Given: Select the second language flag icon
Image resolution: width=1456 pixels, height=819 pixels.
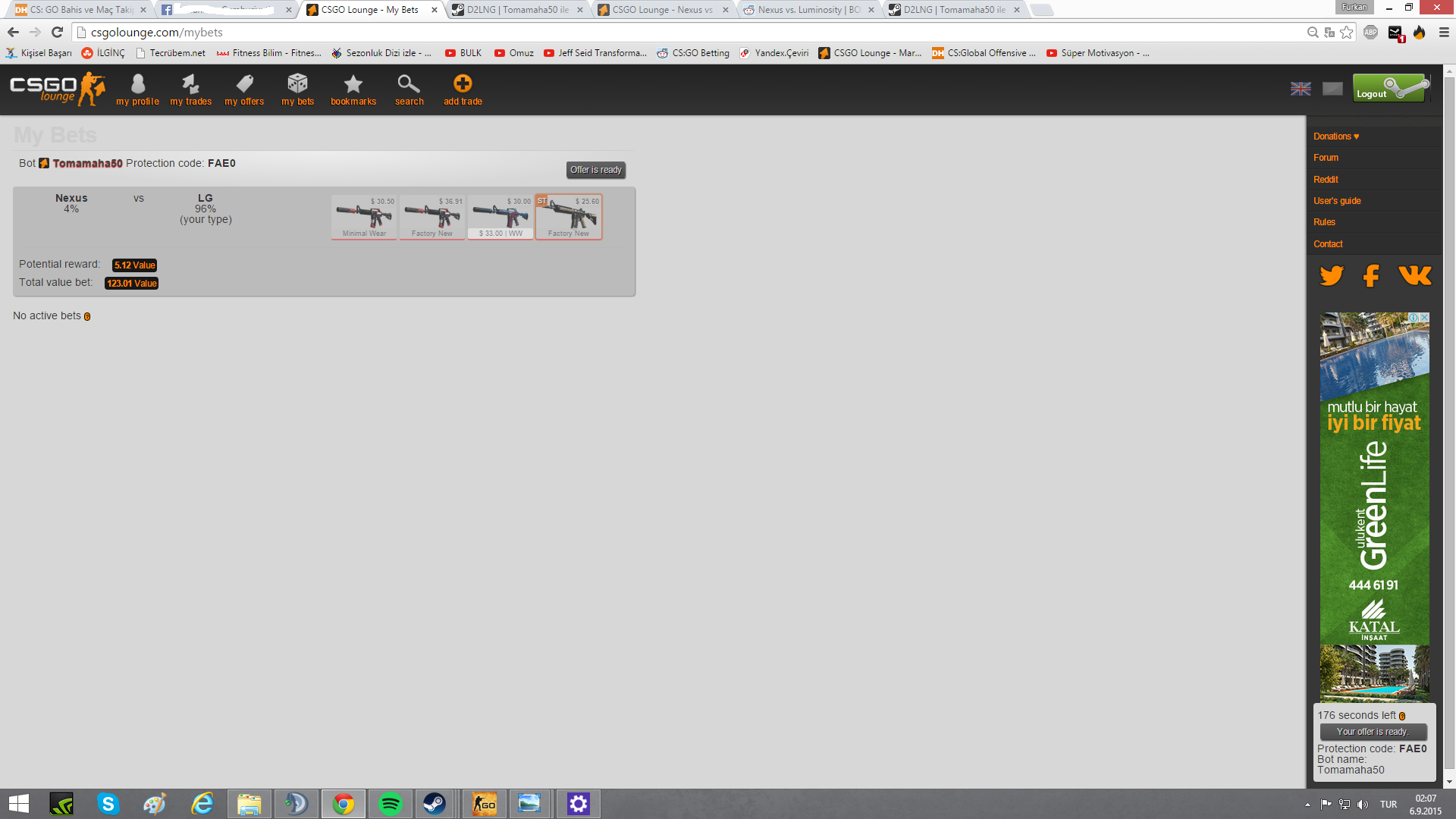Looking at the screenshot, I should (x=1332, y=89).
